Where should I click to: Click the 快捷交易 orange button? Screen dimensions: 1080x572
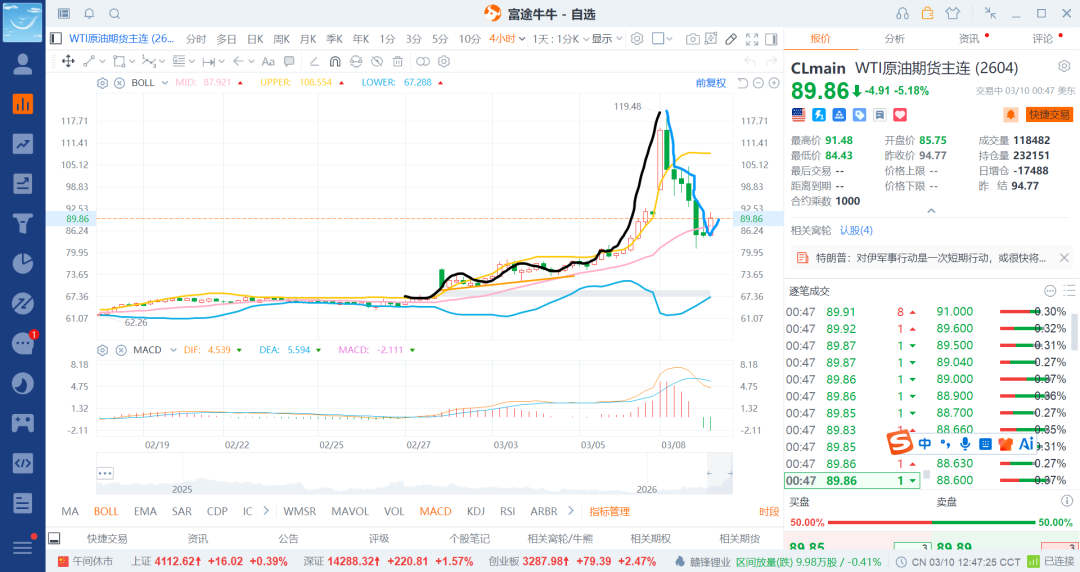pos(1049,114)
